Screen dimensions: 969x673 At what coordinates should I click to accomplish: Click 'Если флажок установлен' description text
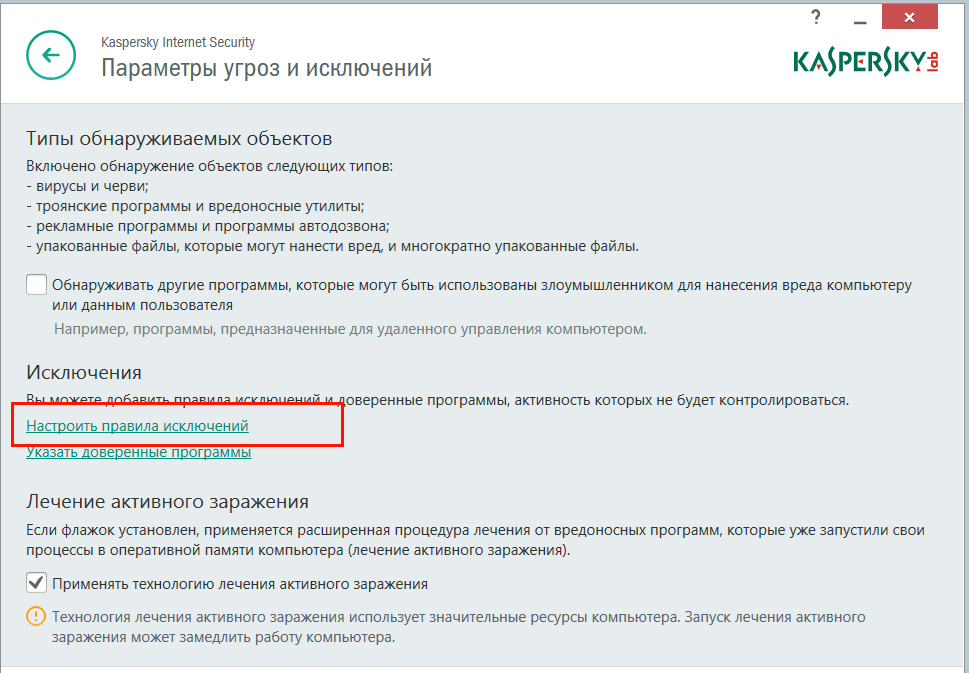pos(475,540)
